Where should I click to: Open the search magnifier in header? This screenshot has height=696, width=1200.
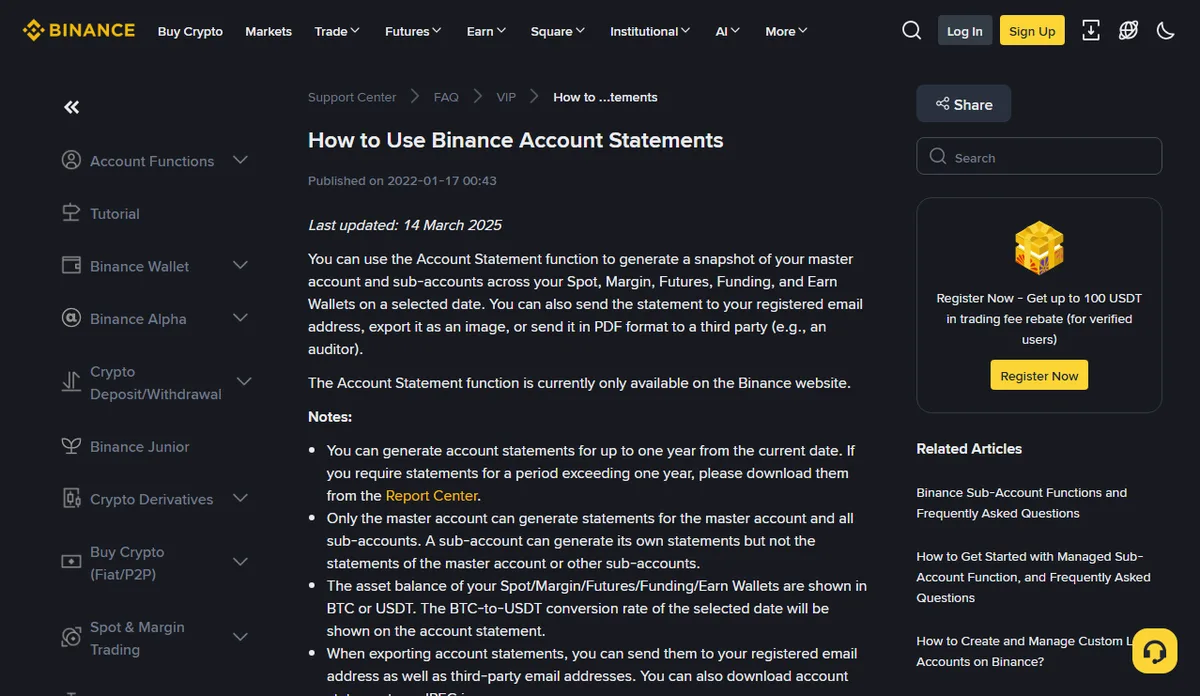[x=911, y=31]
